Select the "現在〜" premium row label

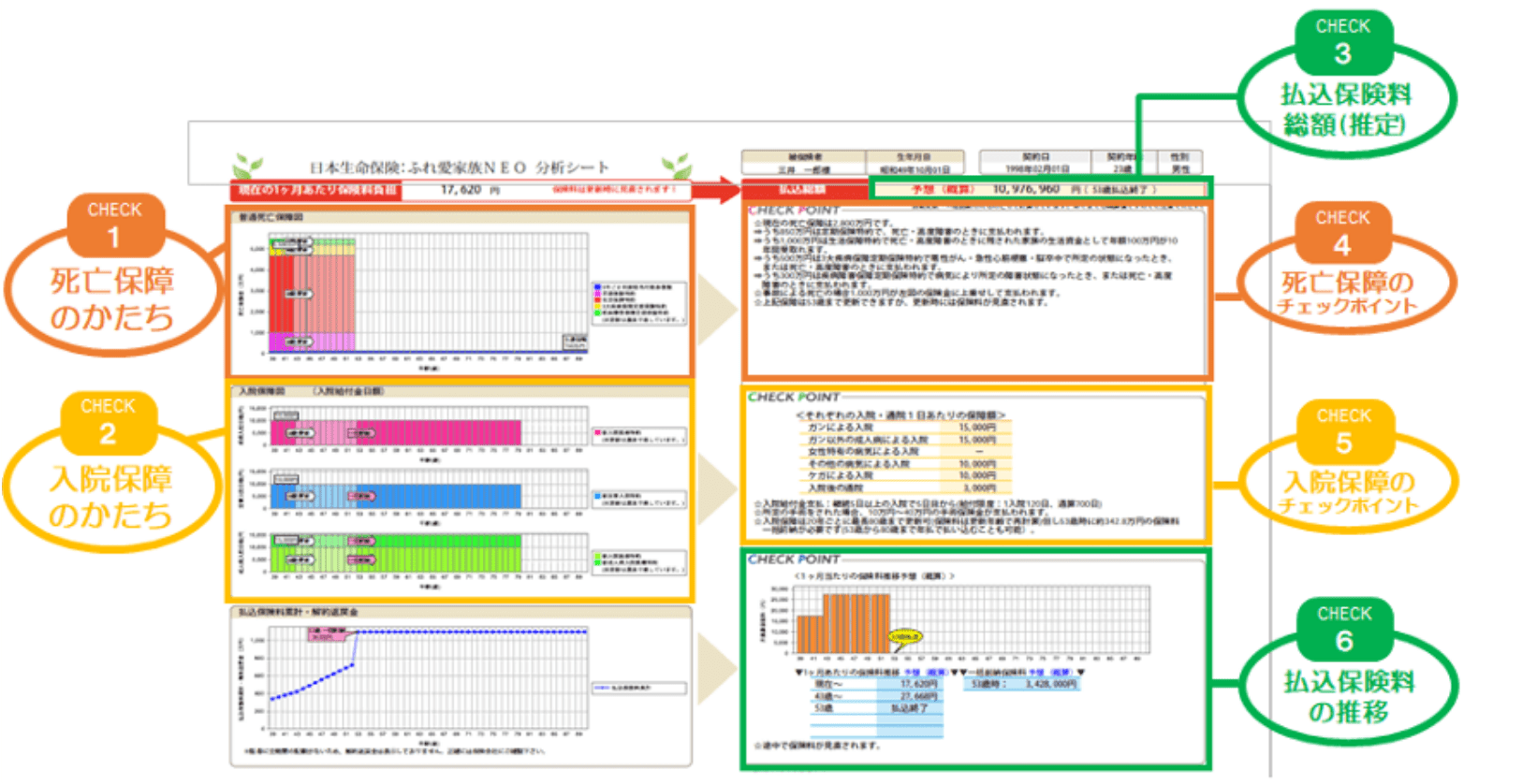pyautogui.click(x=829, y=685)
